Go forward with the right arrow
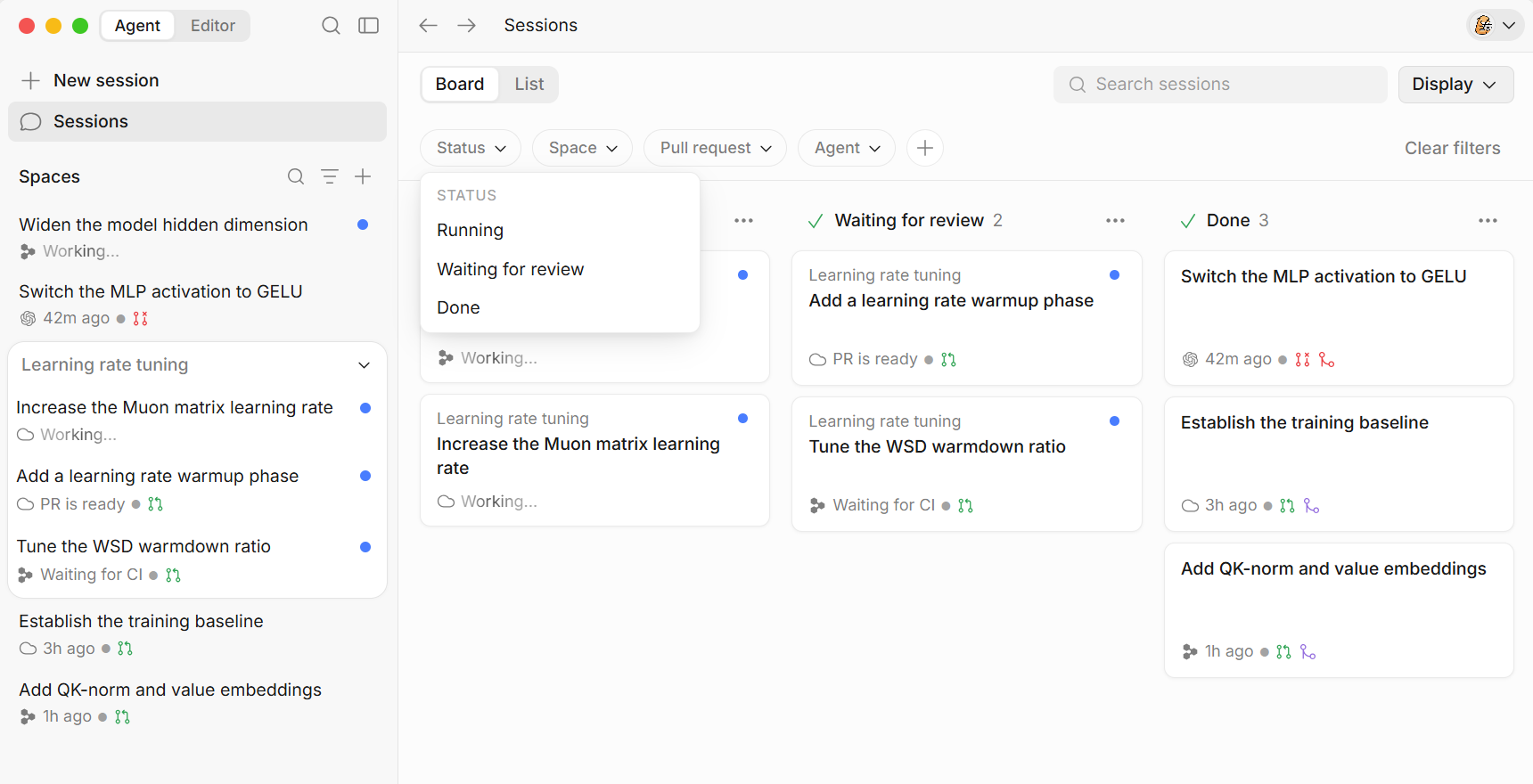 [x=467, y=26]
